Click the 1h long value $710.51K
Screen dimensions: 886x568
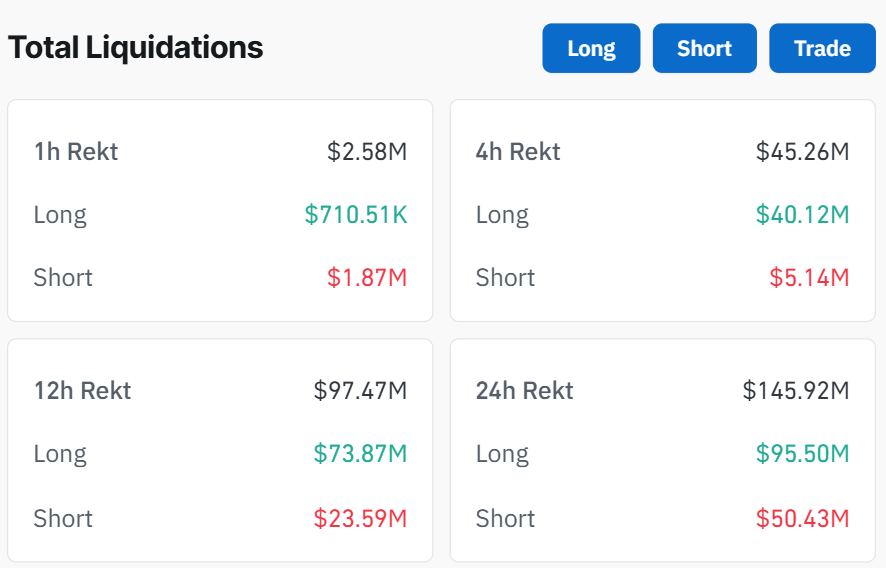tap(355, 214)
